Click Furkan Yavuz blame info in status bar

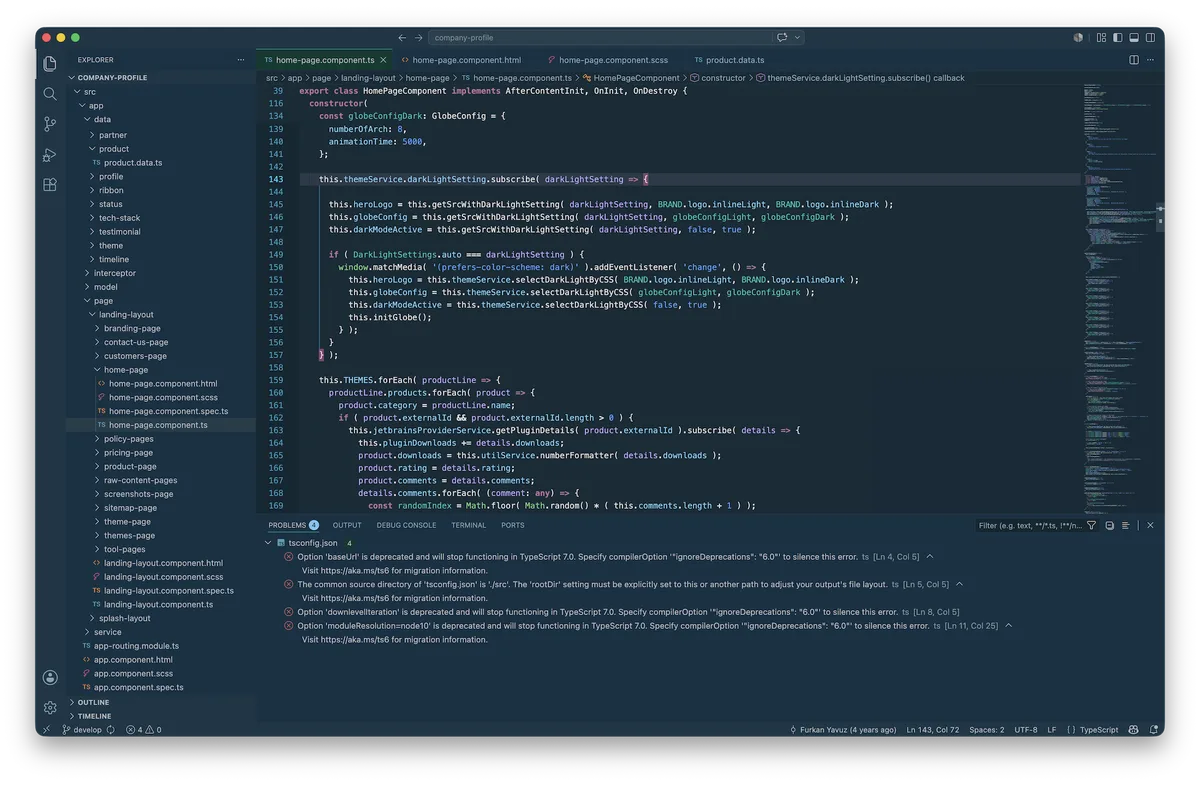[843, 730]
